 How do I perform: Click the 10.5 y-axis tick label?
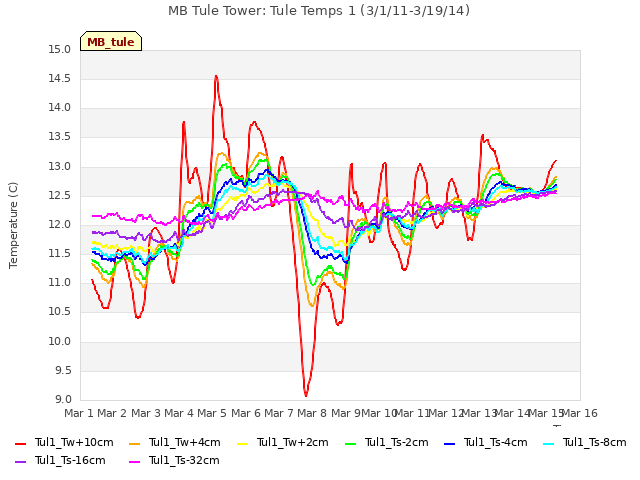(60, 312)
